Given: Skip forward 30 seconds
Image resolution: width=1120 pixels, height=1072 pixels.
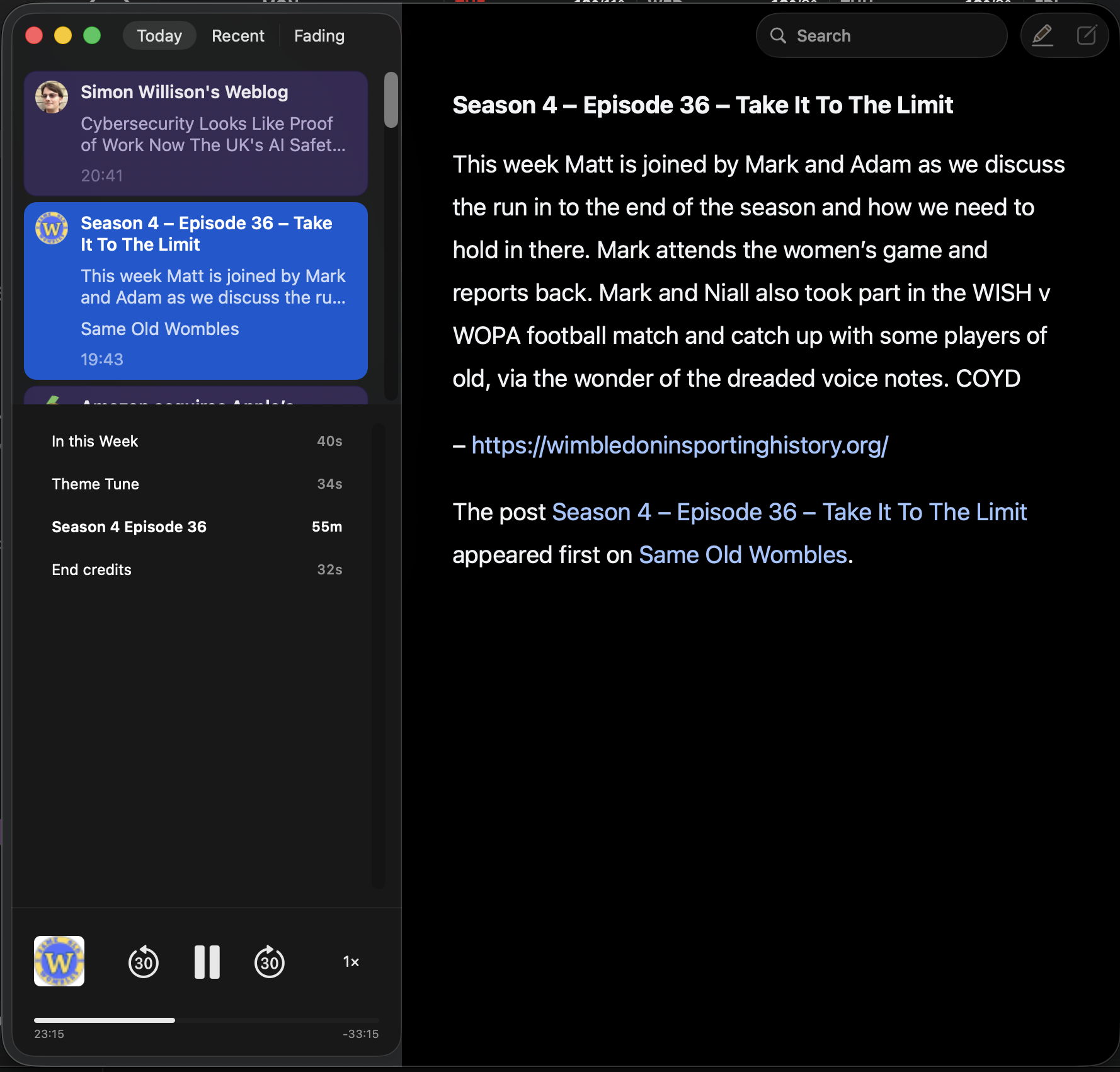Looking at the screenshot, I should pyautogui.click(x=270, y=962).
